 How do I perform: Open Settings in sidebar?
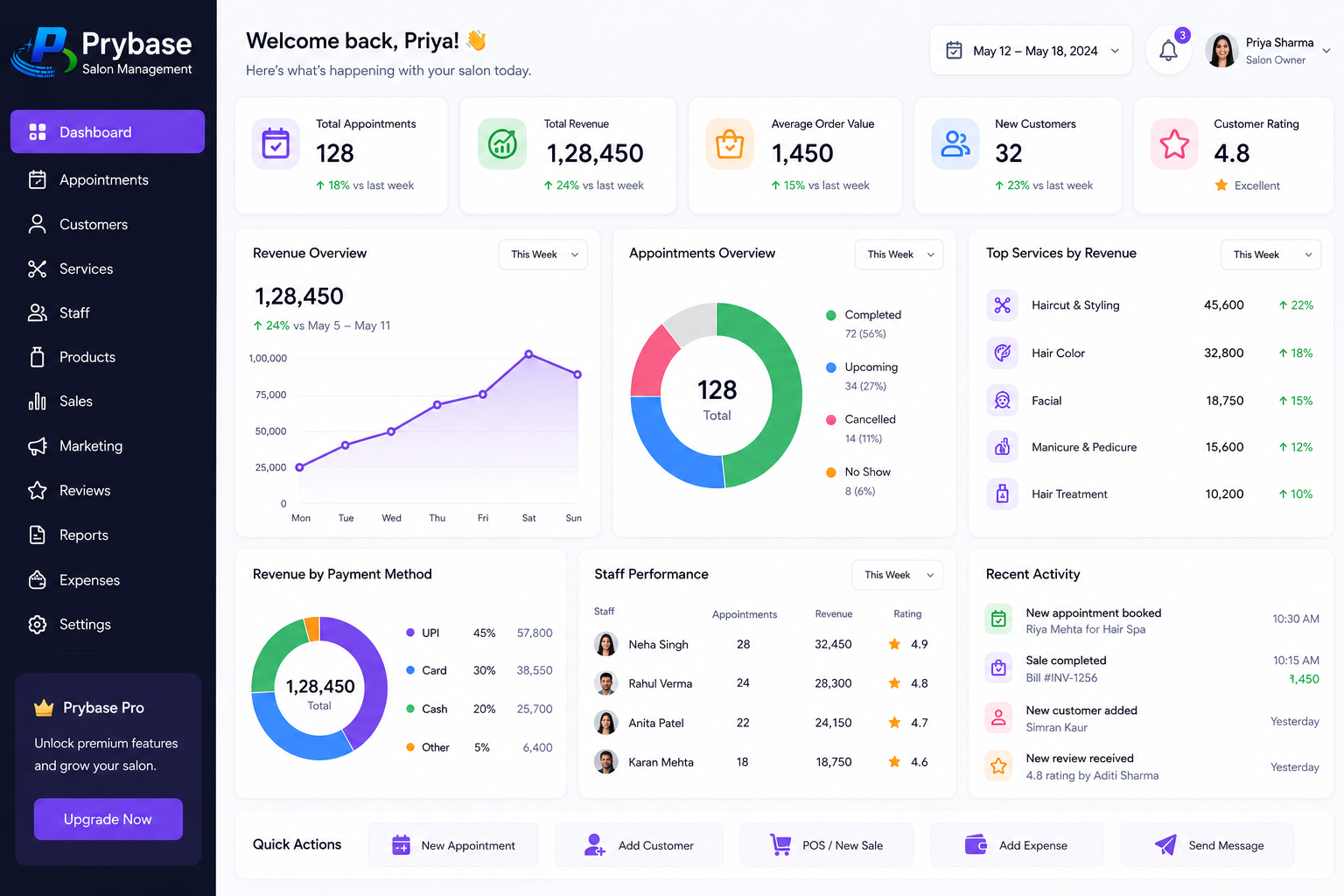108,624
